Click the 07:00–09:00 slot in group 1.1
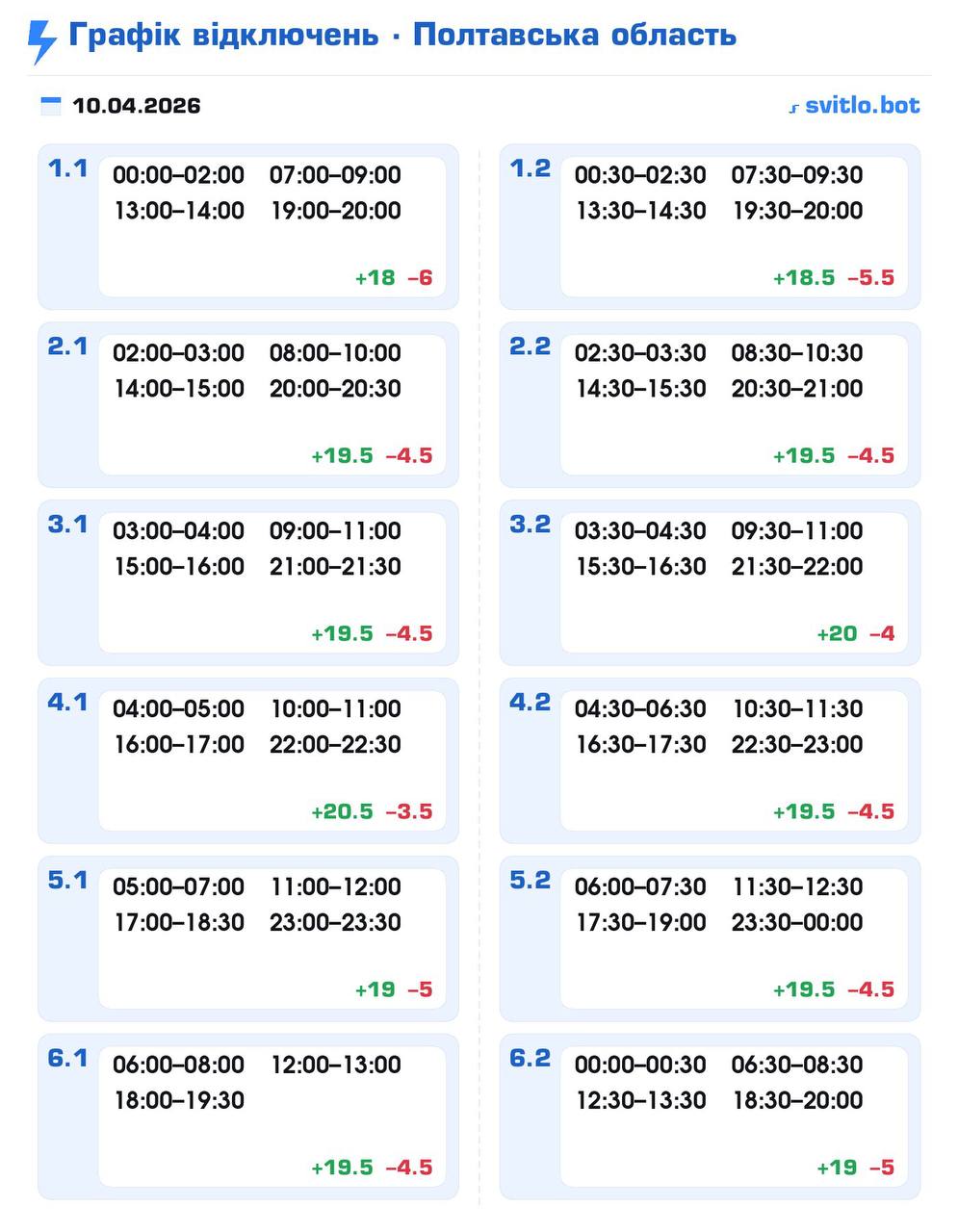 point(335,175)
